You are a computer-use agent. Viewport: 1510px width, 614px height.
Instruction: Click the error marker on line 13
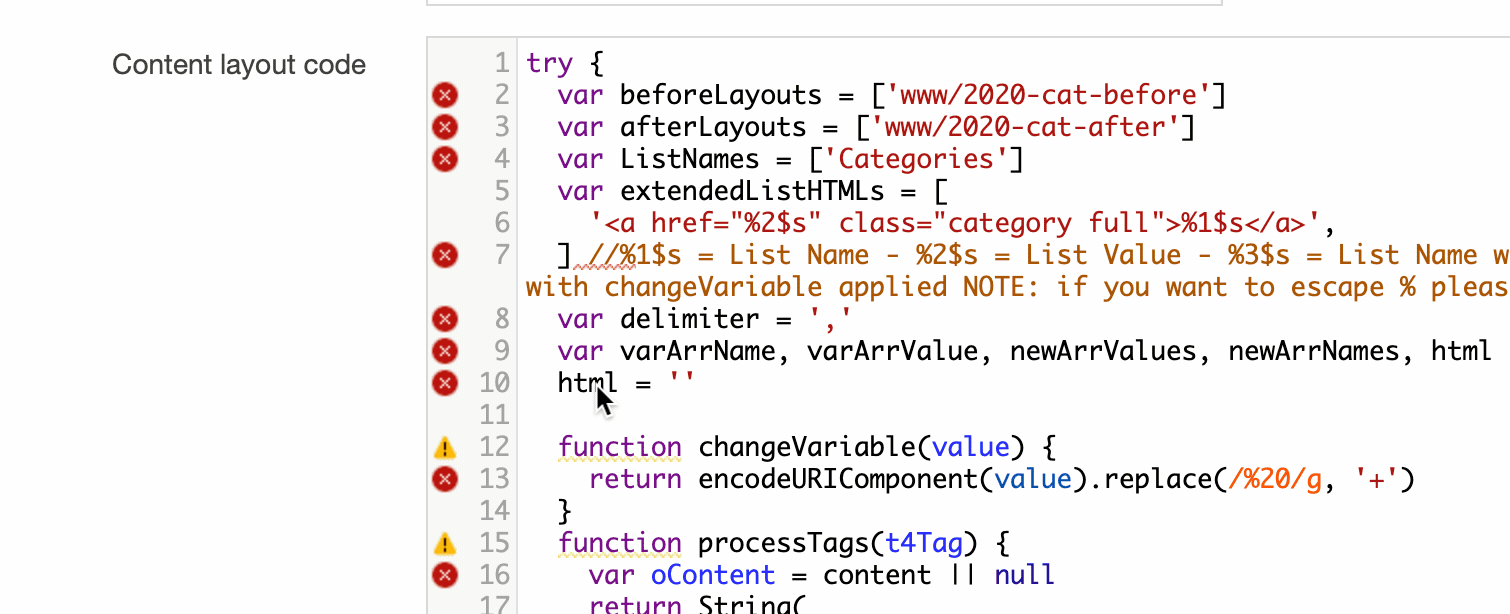click(444, 479)
